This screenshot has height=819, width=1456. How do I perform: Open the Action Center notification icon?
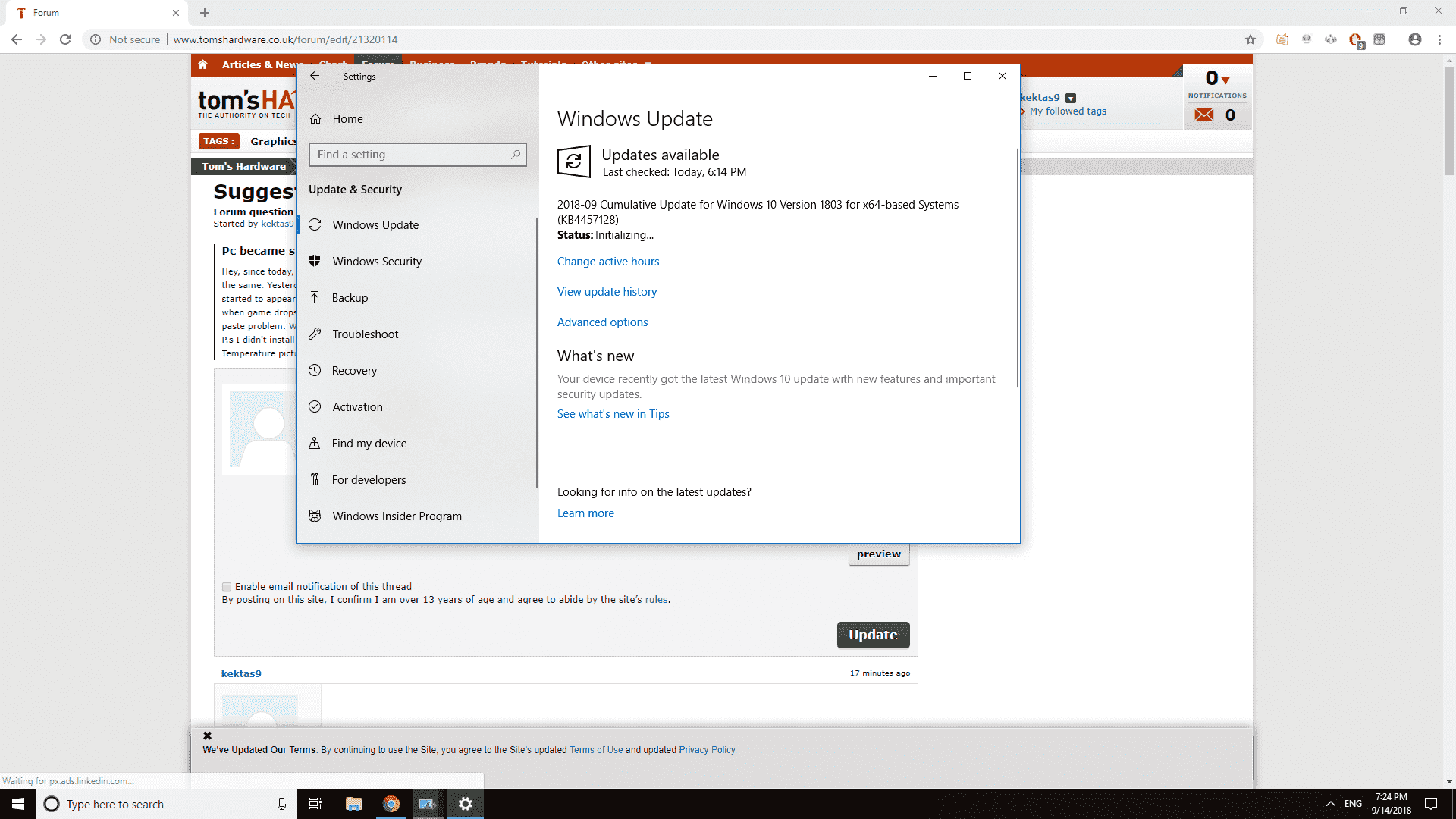[x=1431, y=804]
